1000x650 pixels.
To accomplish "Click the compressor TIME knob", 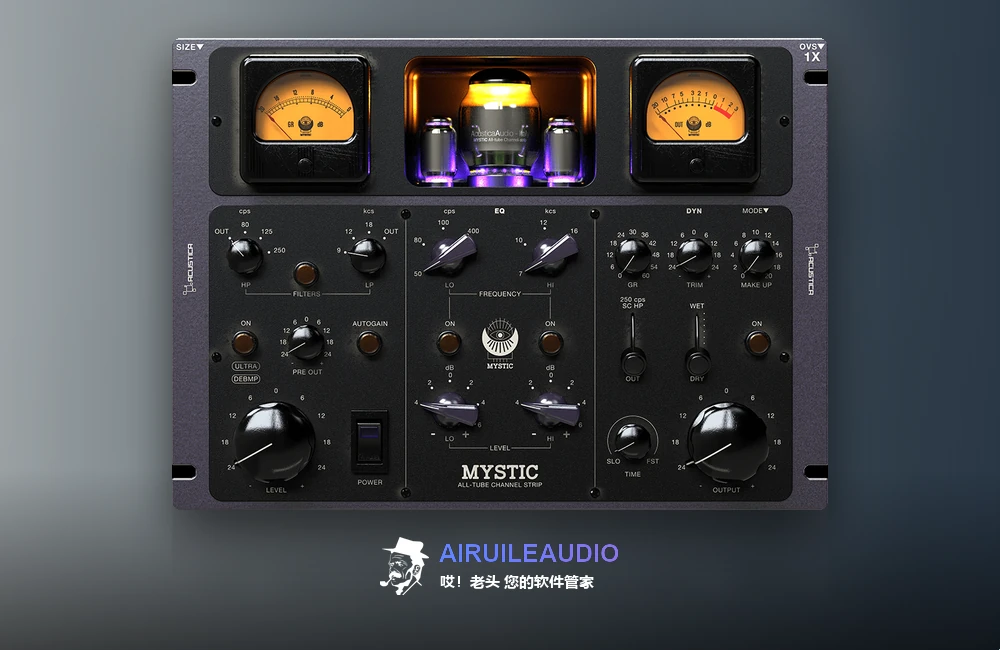I will coord(633,440).
